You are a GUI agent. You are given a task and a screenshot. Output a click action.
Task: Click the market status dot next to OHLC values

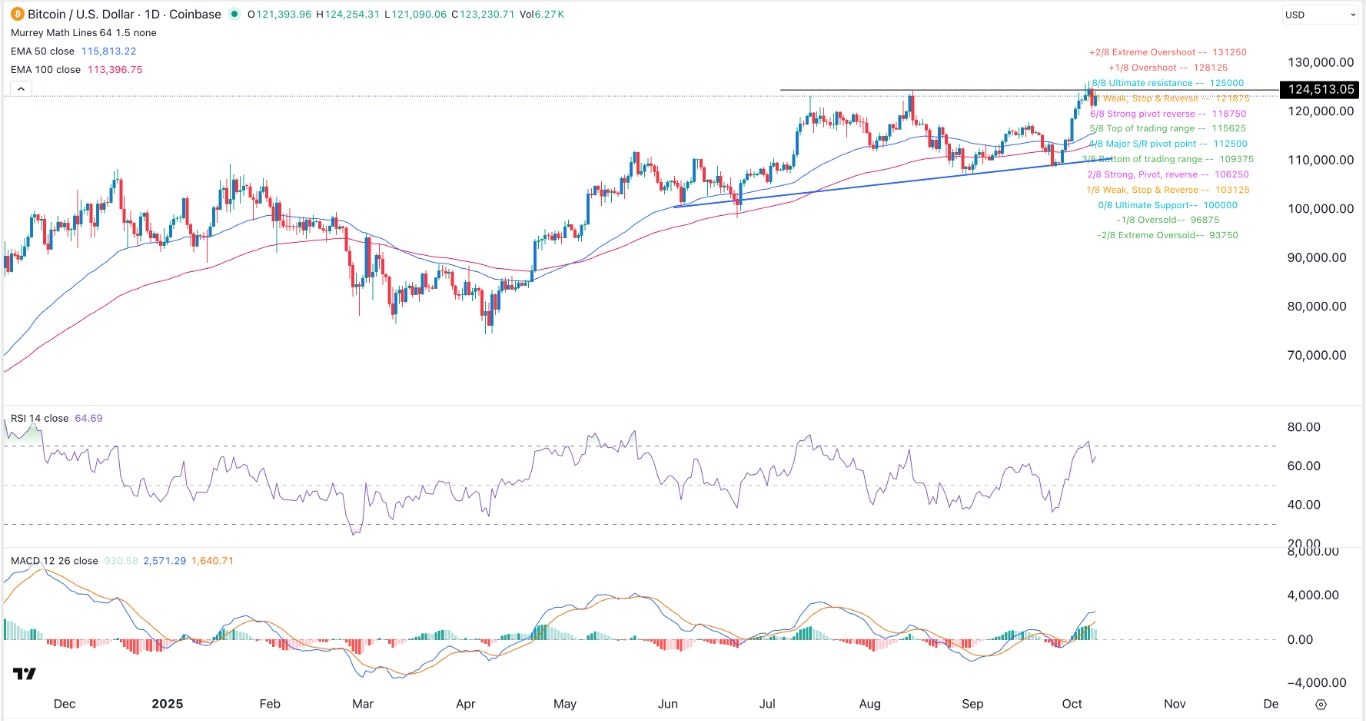(x=233, y=15)
